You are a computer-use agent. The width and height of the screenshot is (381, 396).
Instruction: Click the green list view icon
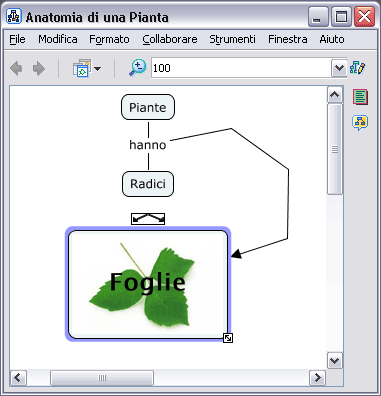coord(361,97)
